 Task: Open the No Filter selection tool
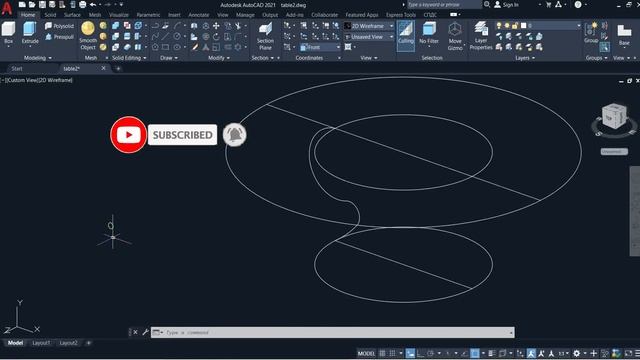[429, 33]
